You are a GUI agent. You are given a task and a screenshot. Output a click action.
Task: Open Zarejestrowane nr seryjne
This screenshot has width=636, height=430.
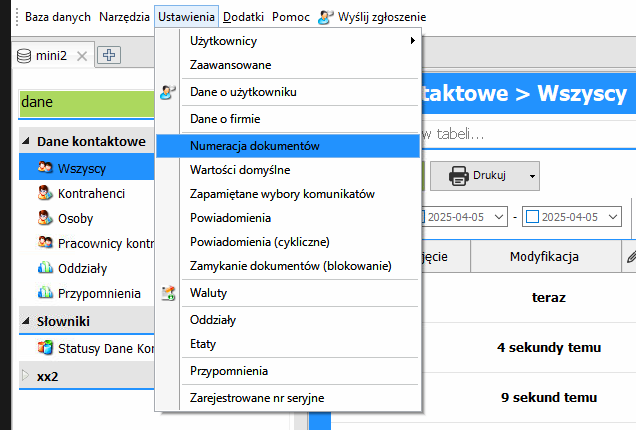(288, 398)
